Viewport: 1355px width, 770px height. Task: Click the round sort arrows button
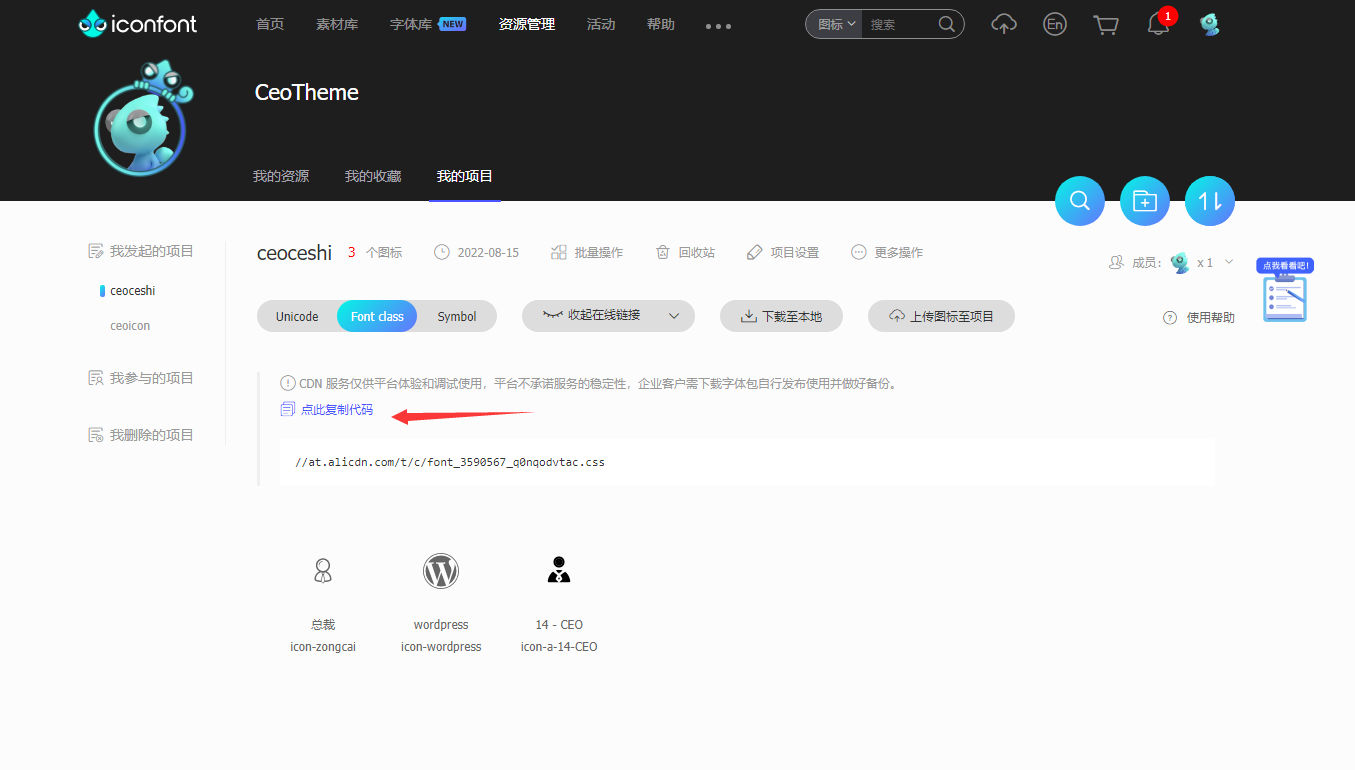click(1210, 201)
